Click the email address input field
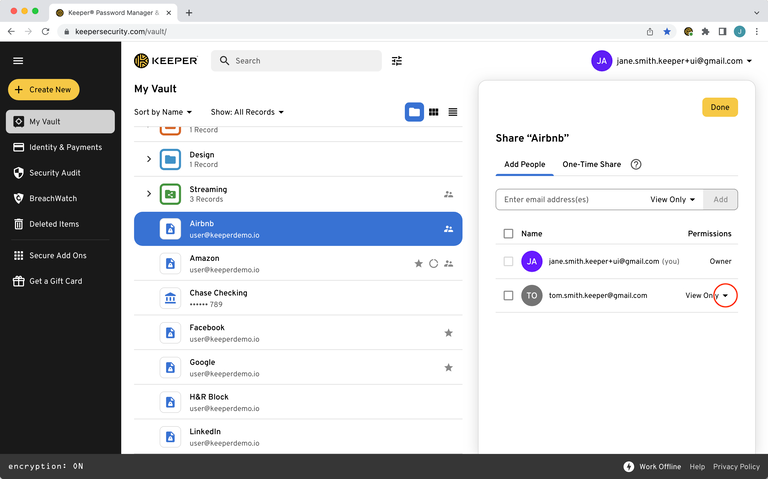Viewport: 768px width, 479px height. (x=570, y=200)
